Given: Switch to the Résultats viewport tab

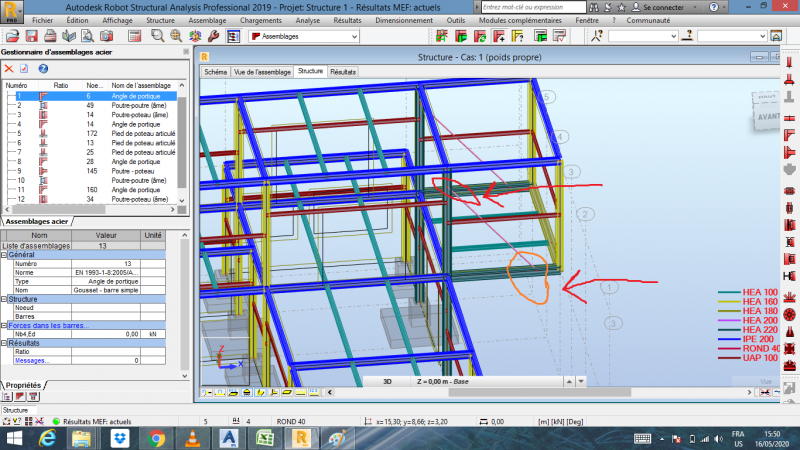Looking at the screenshot, I should click(x=343, y=72).
